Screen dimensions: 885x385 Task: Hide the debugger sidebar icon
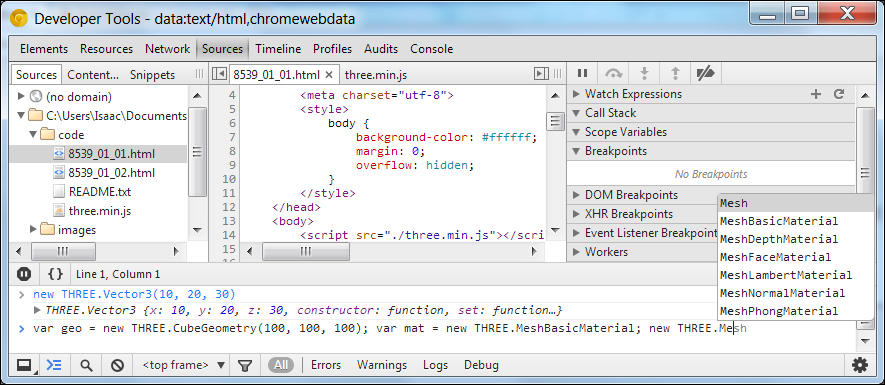[x=541, y=74]
